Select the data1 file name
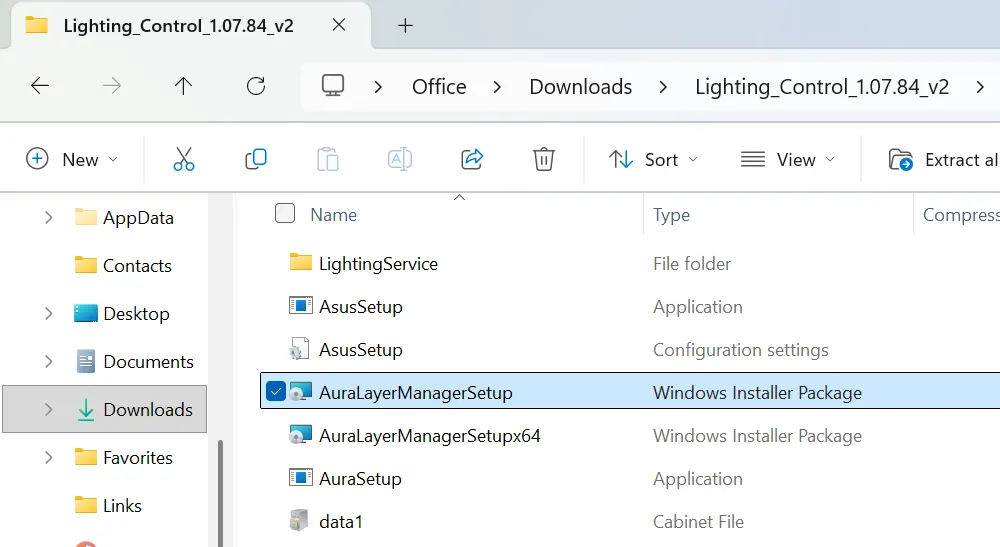 (341, 521)
